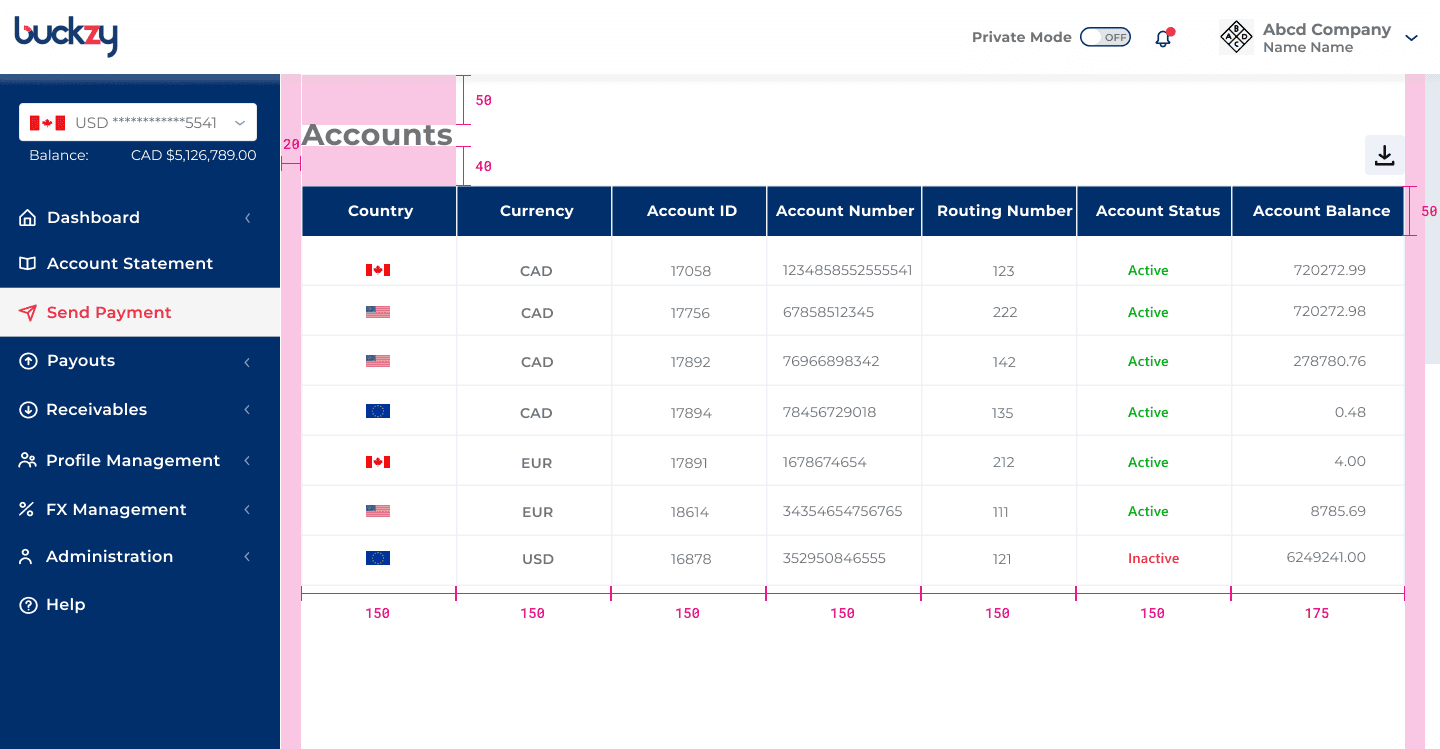Expand the Receivables submenu chevron

click(x=247, y=410)
